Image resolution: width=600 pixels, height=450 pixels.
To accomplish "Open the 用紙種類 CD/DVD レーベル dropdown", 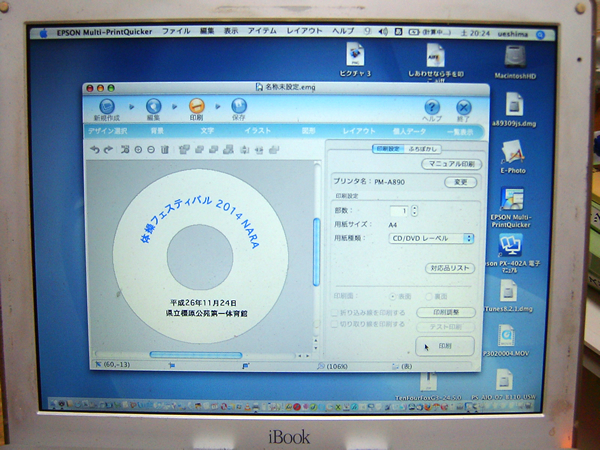I will 431,238.
